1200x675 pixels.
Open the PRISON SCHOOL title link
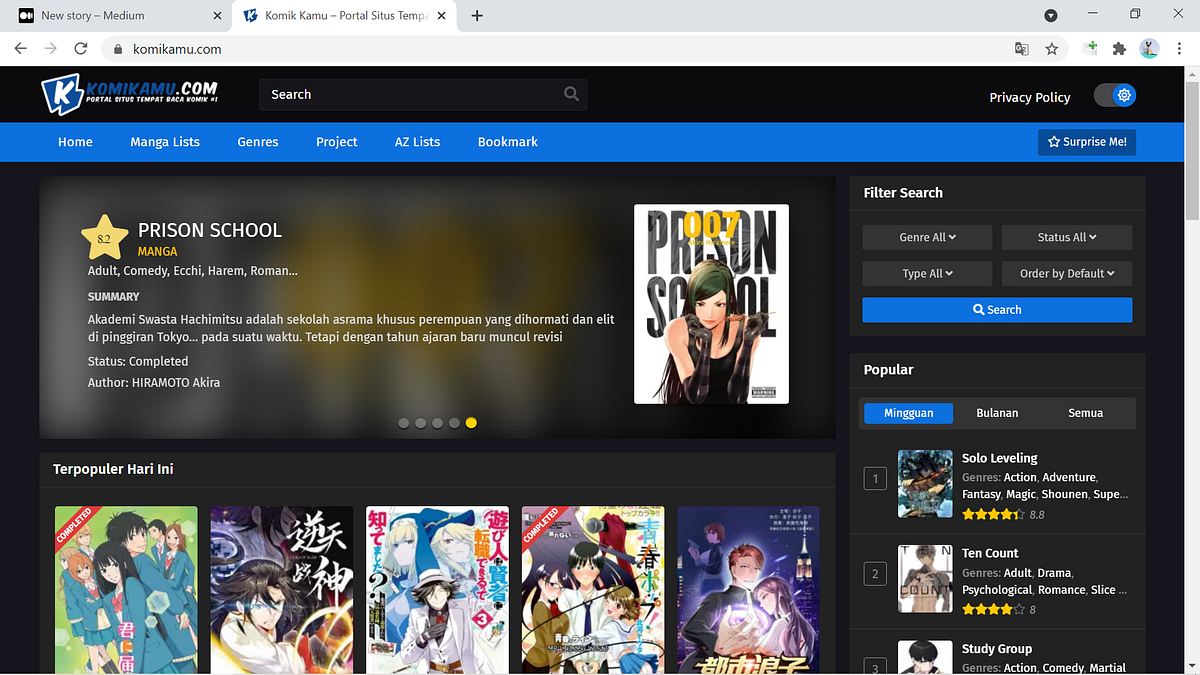[x=210, y=230]
